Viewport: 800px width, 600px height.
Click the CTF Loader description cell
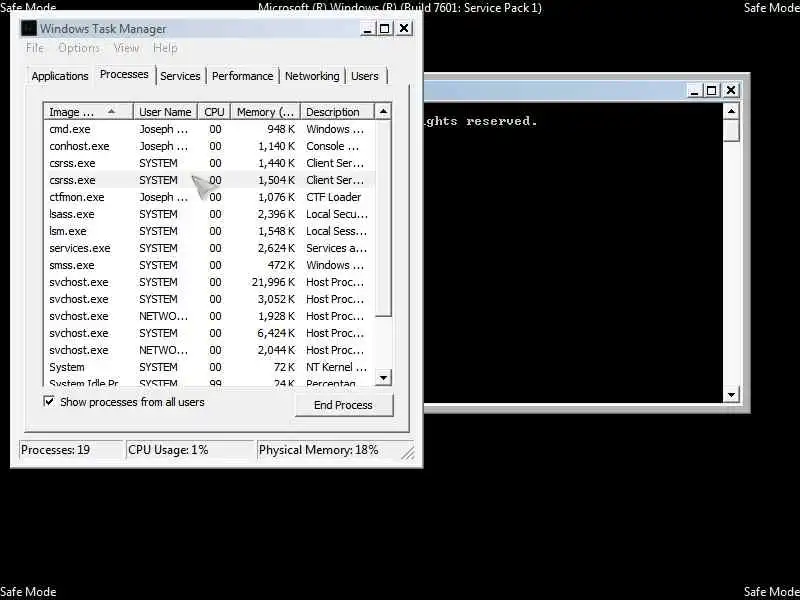click(333, 197)
